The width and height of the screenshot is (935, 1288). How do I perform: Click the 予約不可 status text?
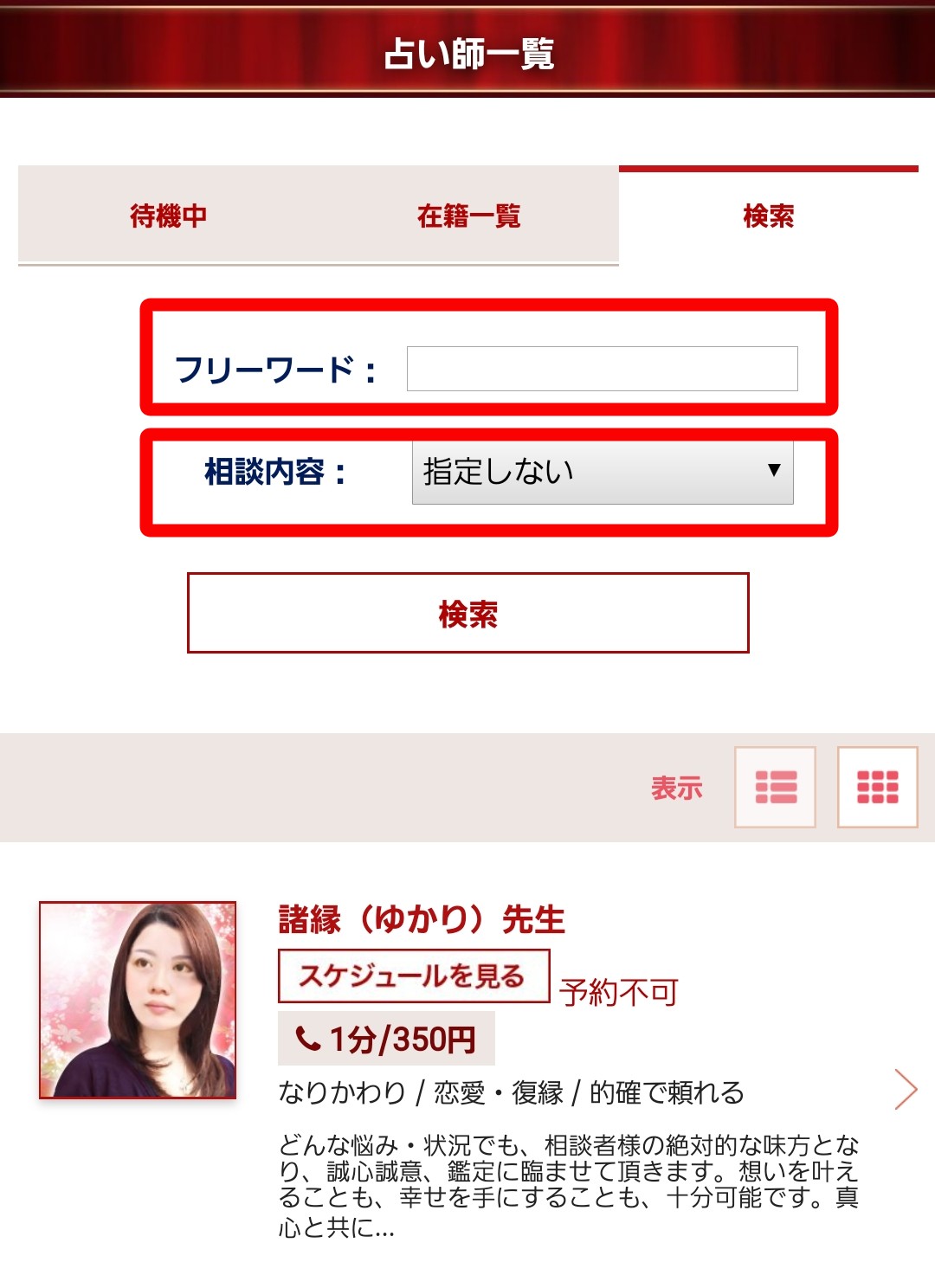(619, 992)
